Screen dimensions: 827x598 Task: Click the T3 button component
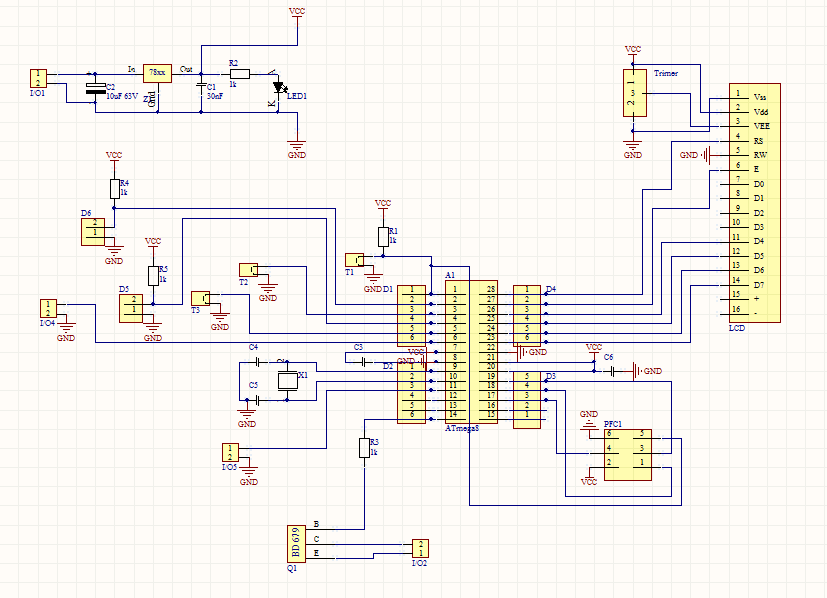pos(200,298)
